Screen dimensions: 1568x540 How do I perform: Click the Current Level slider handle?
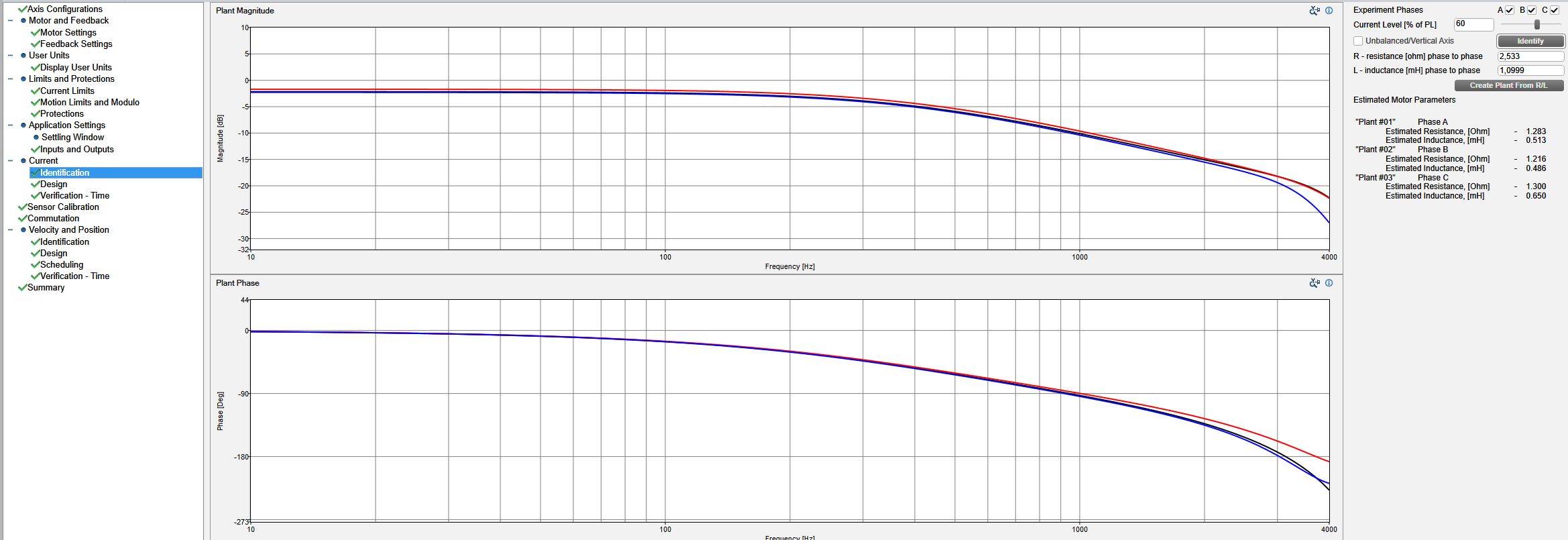pos(1537,25)
